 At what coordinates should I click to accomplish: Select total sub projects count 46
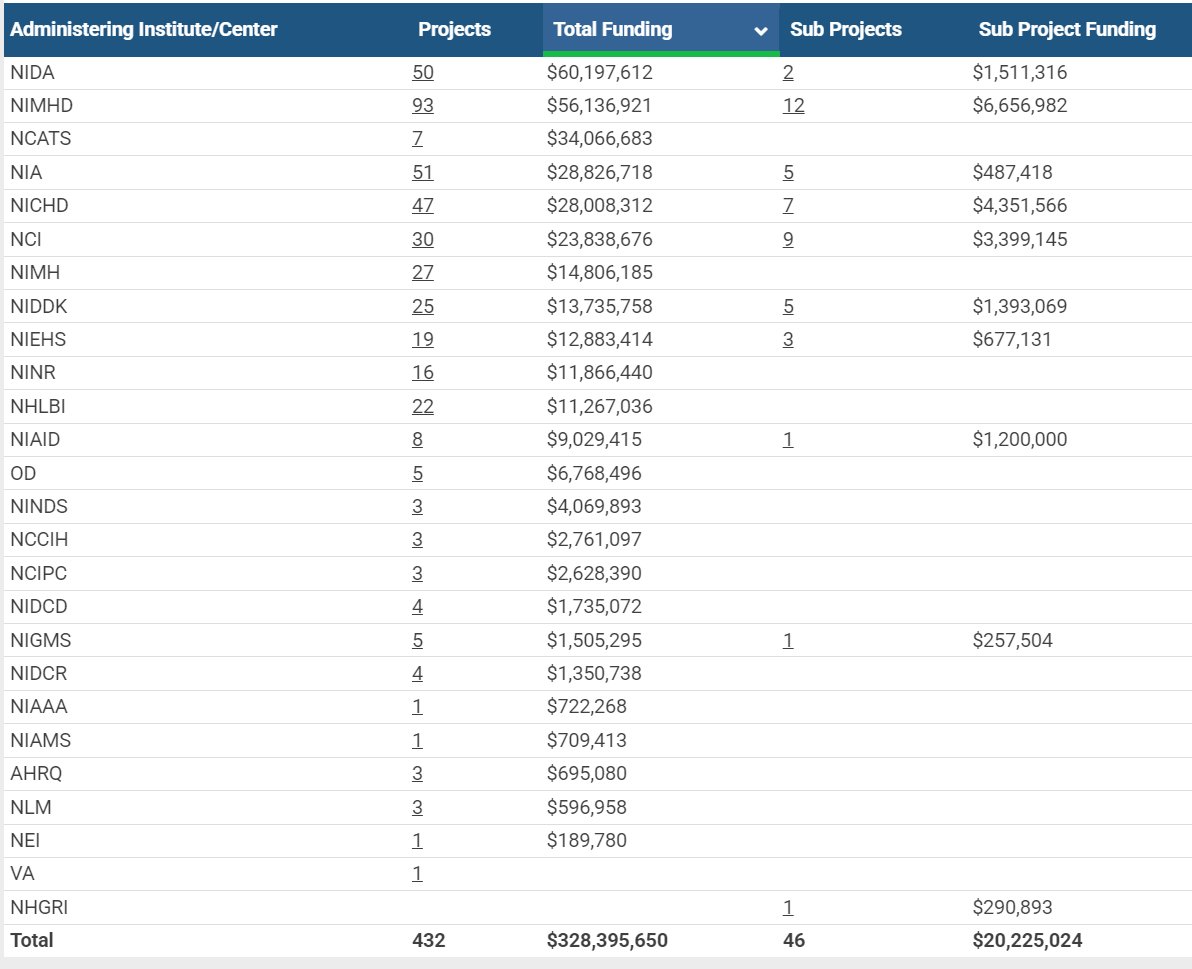point(794,941)
